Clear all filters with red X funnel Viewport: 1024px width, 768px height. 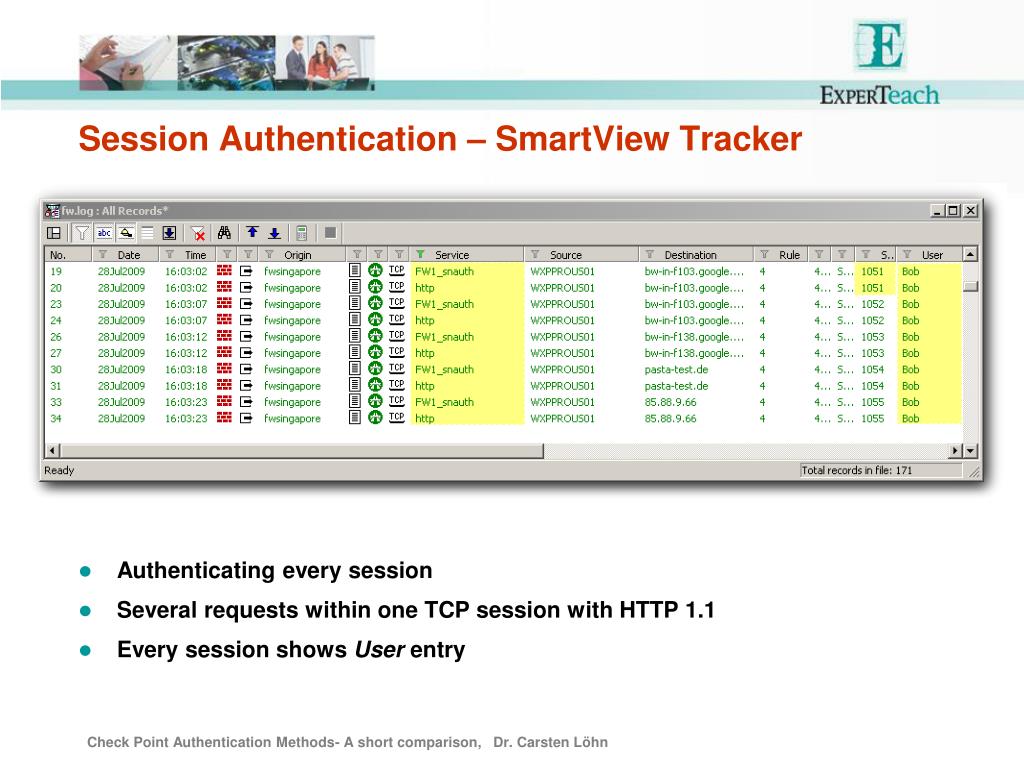click(198, 233)
